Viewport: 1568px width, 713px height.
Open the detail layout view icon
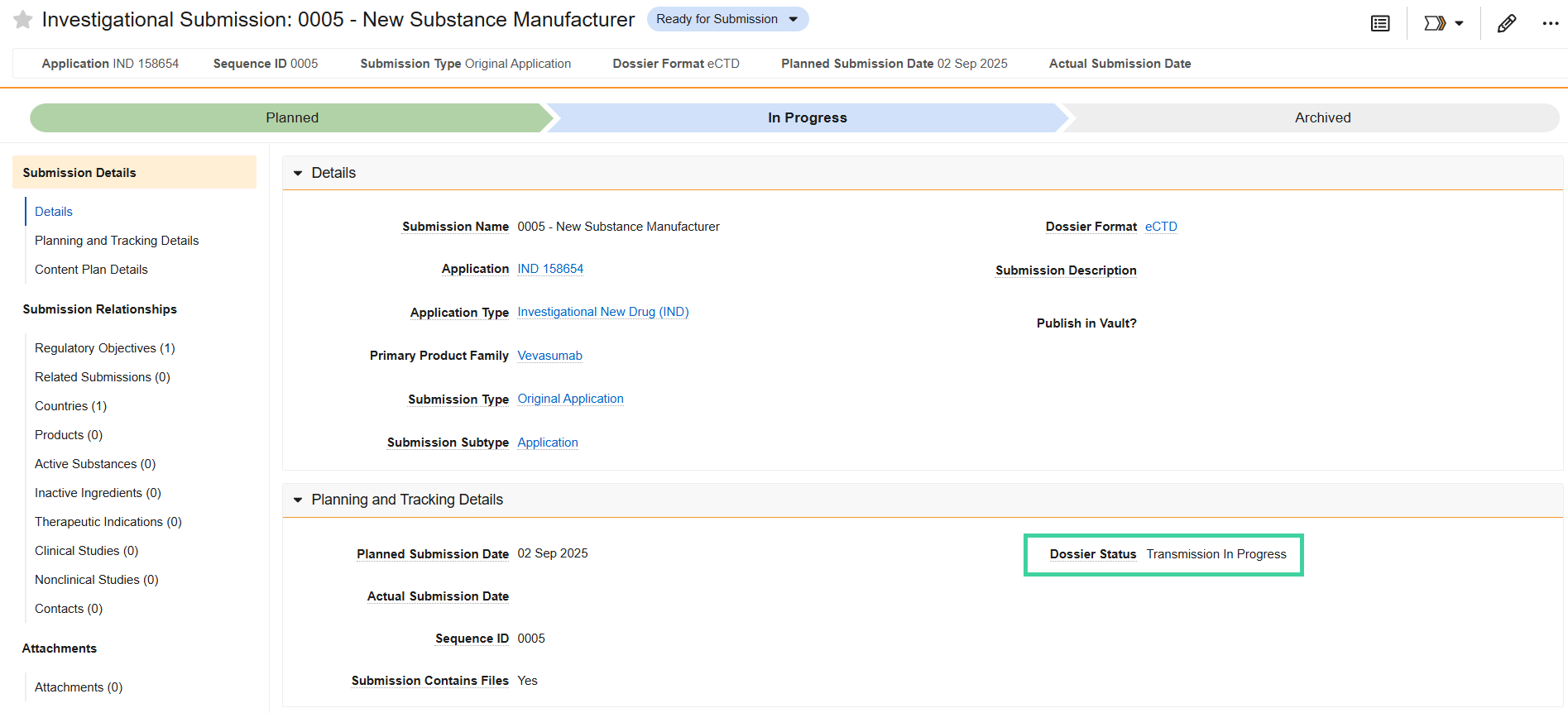(1380, 23)
